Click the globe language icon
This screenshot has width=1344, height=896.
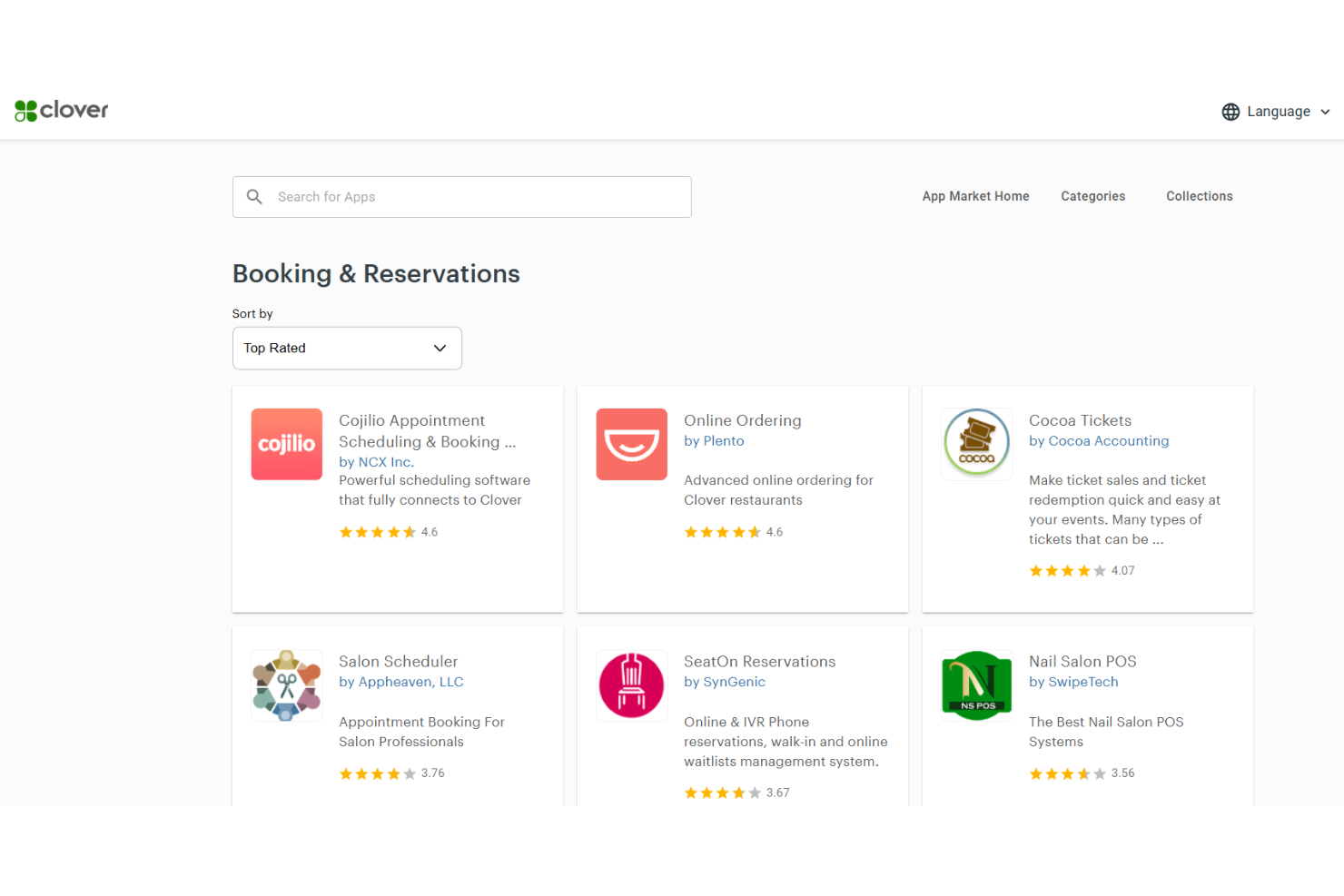tap(1230, 112)
